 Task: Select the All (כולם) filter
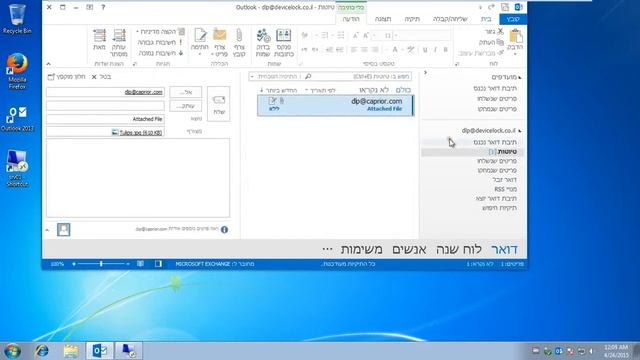click(403, 90)
